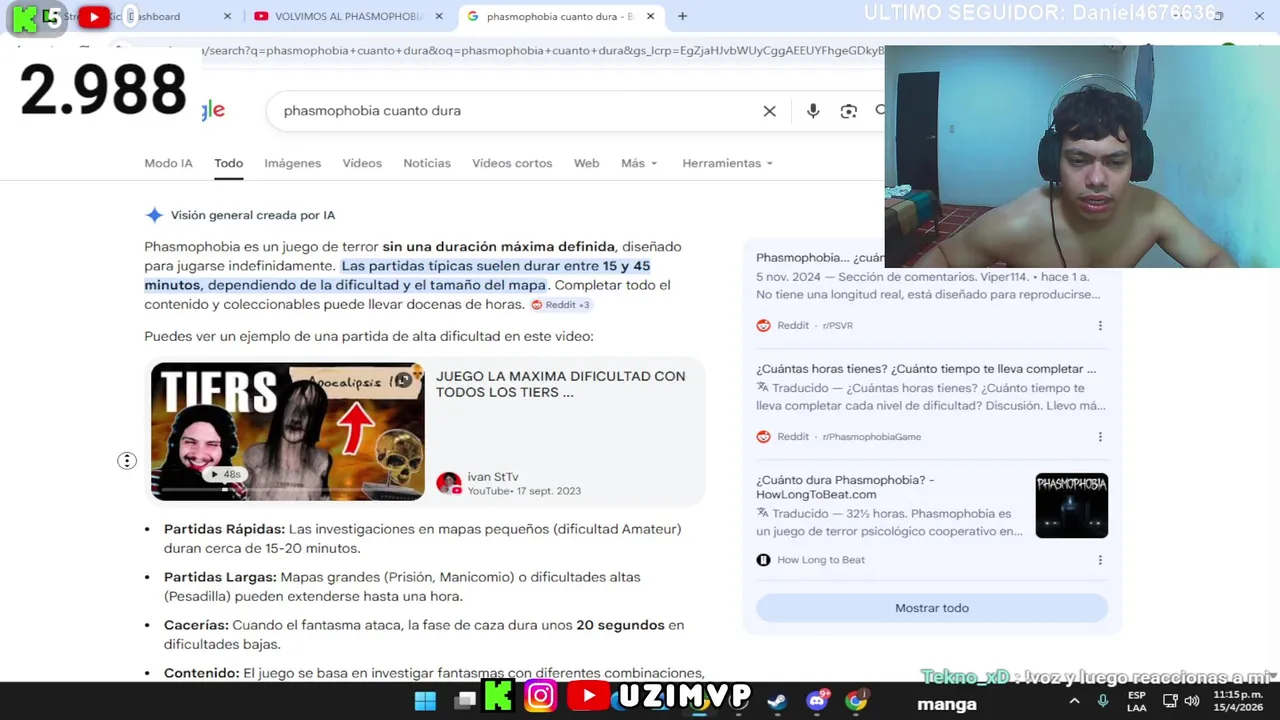Close the VOLVIMOS AL PHASMOPHOBIA tab

(439, 16)
